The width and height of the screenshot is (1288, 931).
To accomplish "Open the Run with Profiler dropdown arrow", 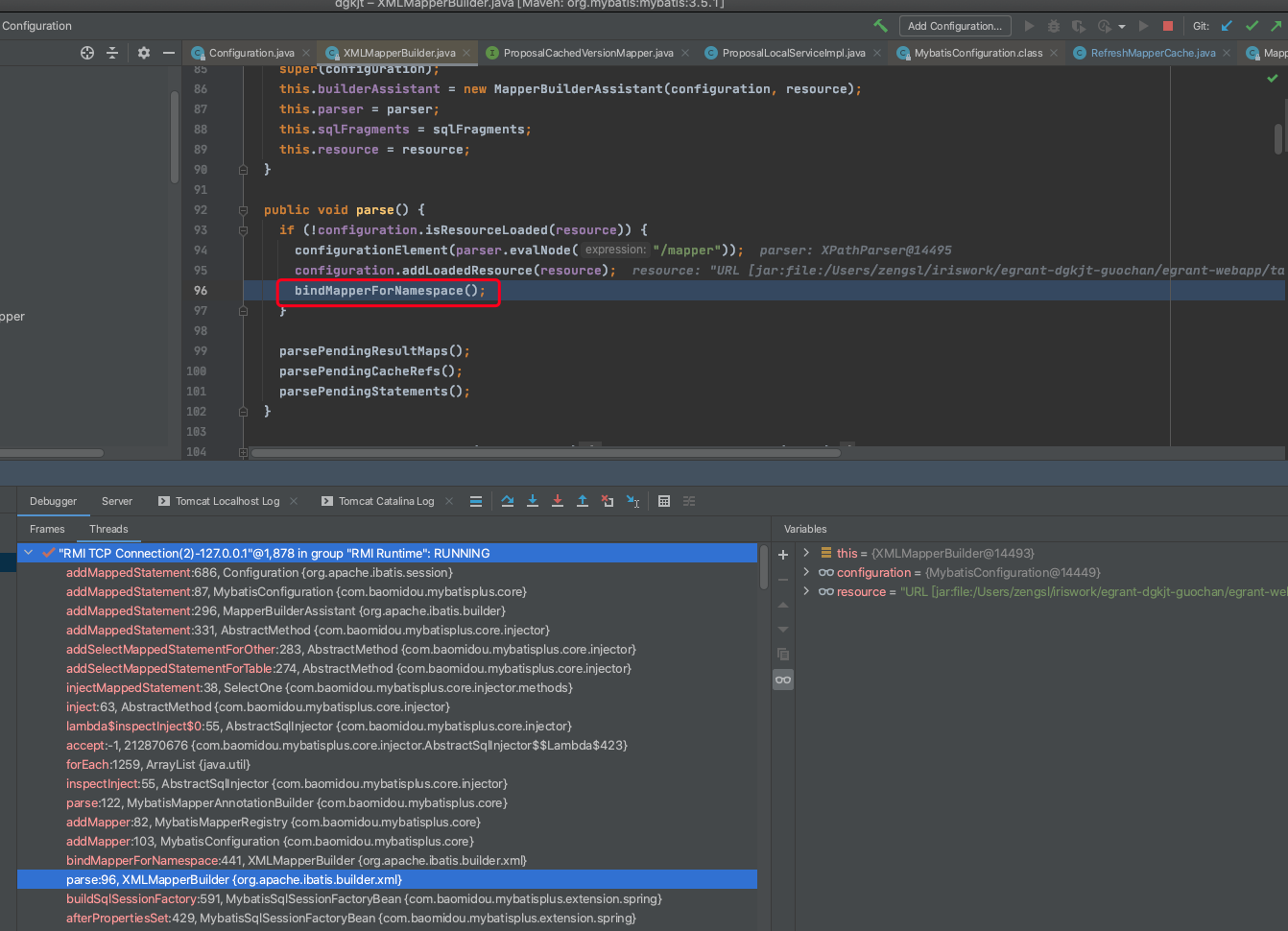I will (1122, 27).
